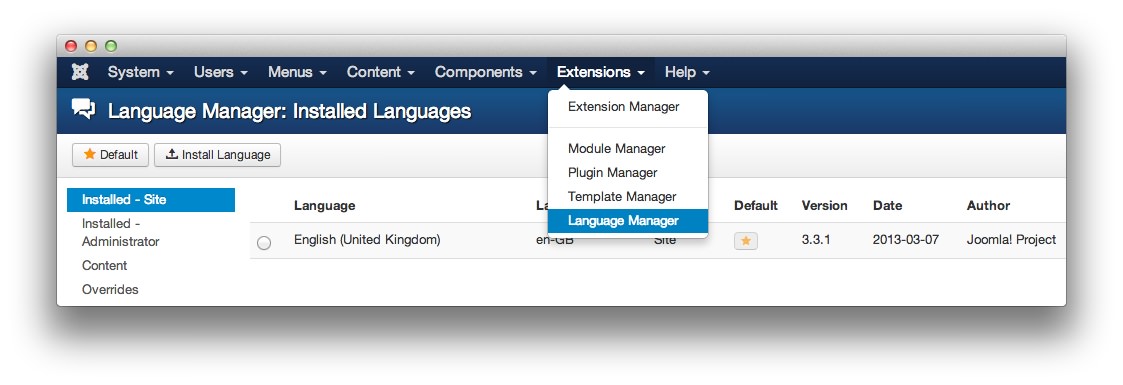Open the Content link in sidebar

[x=105, y=265]
